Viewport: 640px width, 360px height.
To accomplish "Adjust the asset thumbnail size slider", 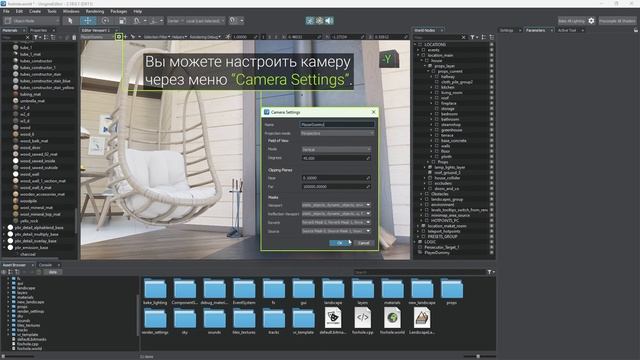I will click(478, 356).
